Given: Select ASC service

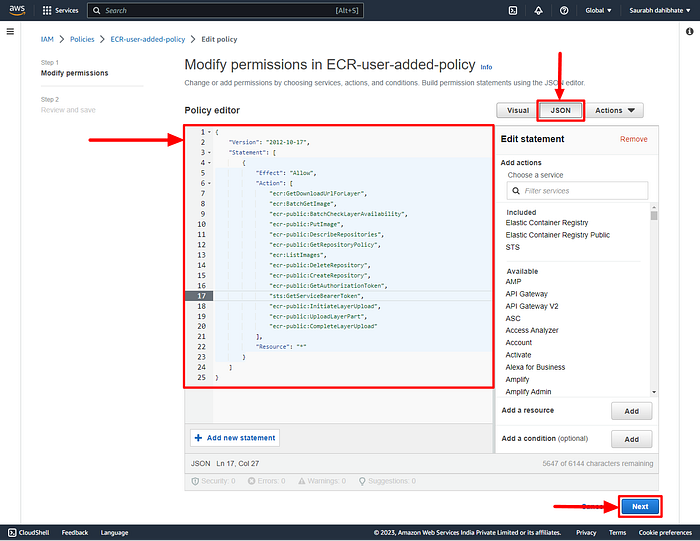Looking at the screenshot, I should click(x=513, y=318).
